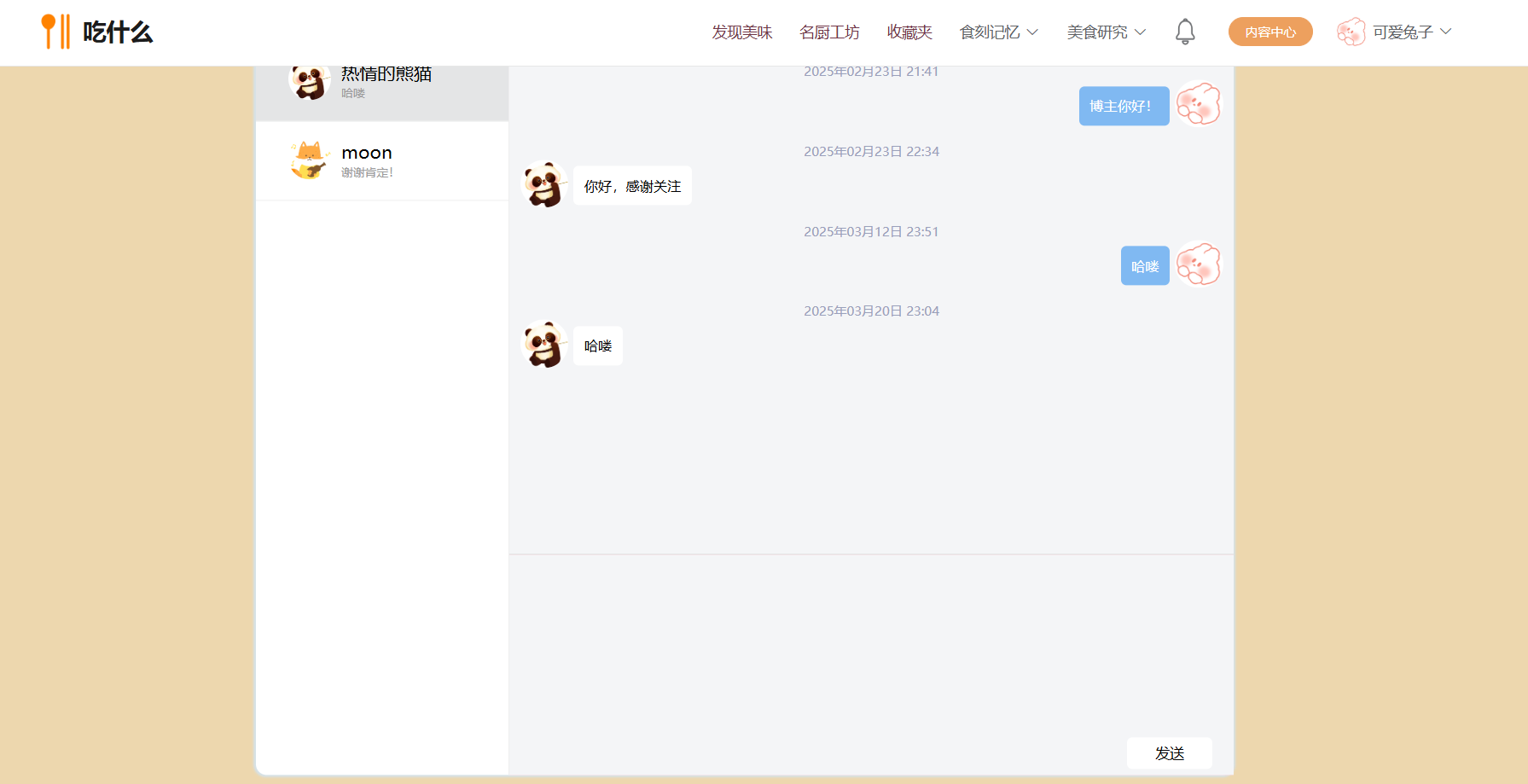Click the 内容中心 button

(1270, 32)
